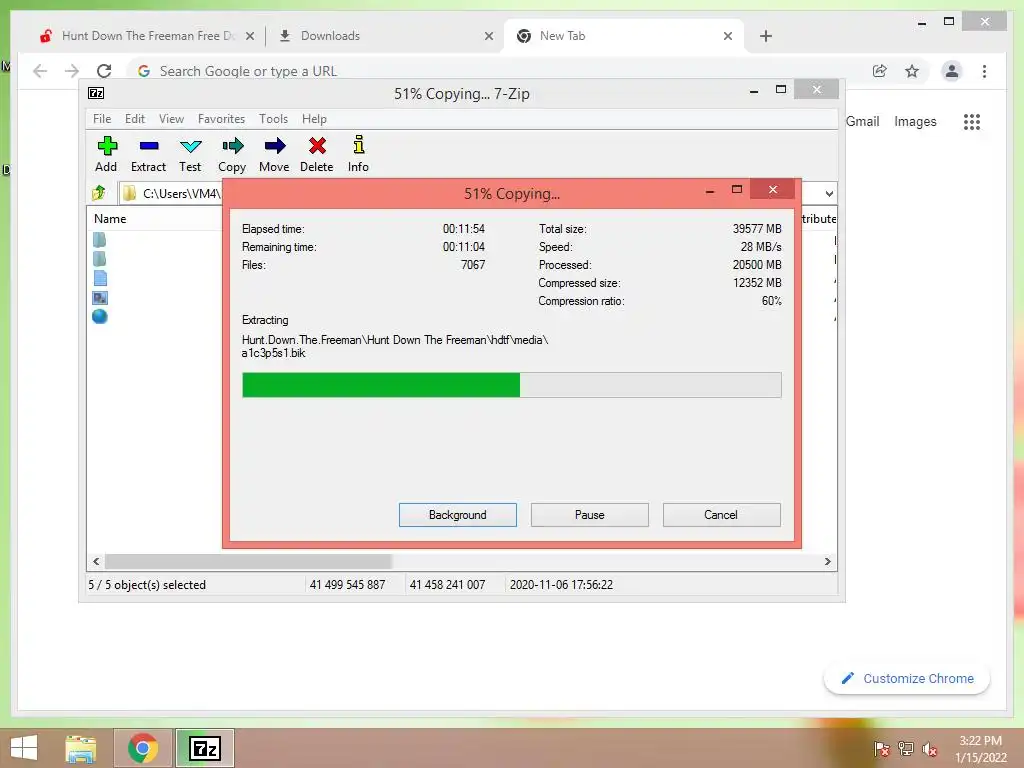The width and height of the screenshot is (1024, 768).
Task: Open the View menu in 7-Zip
Action: (171, 119)
